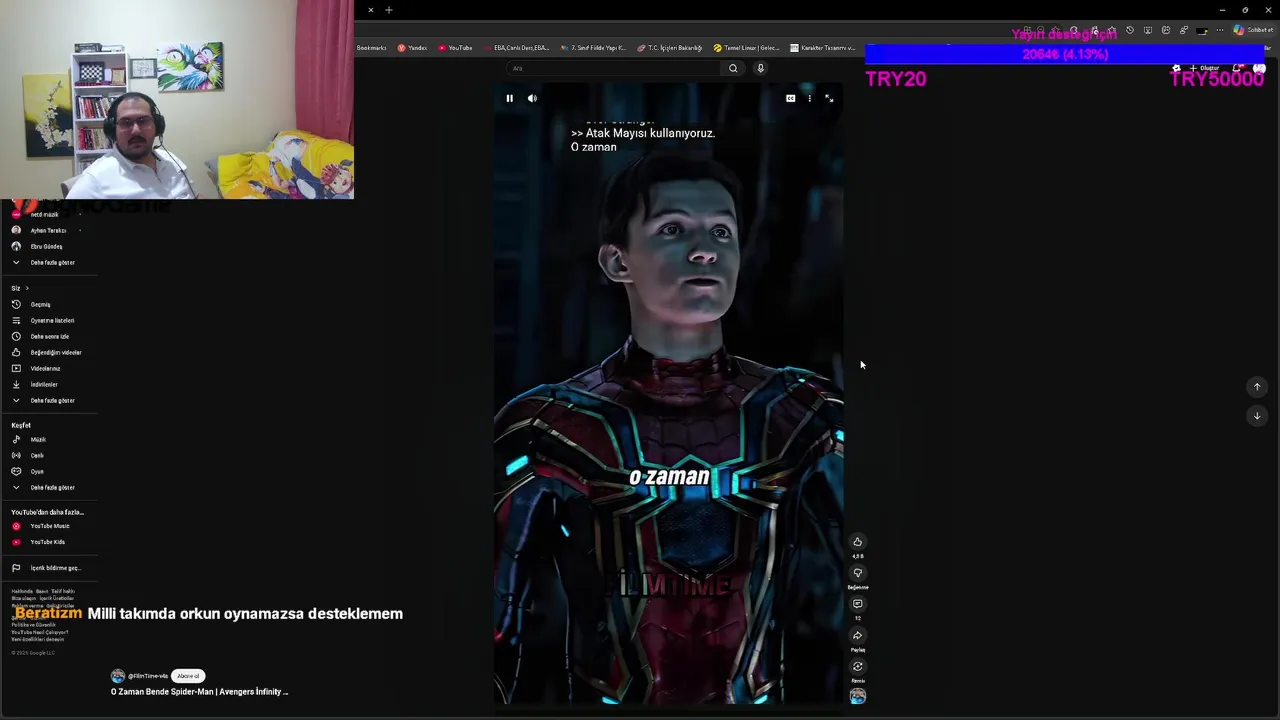This screenshot has height=720, width=1280.
Task: Dislike the Short with thumbs down
Action: (857, 573)
